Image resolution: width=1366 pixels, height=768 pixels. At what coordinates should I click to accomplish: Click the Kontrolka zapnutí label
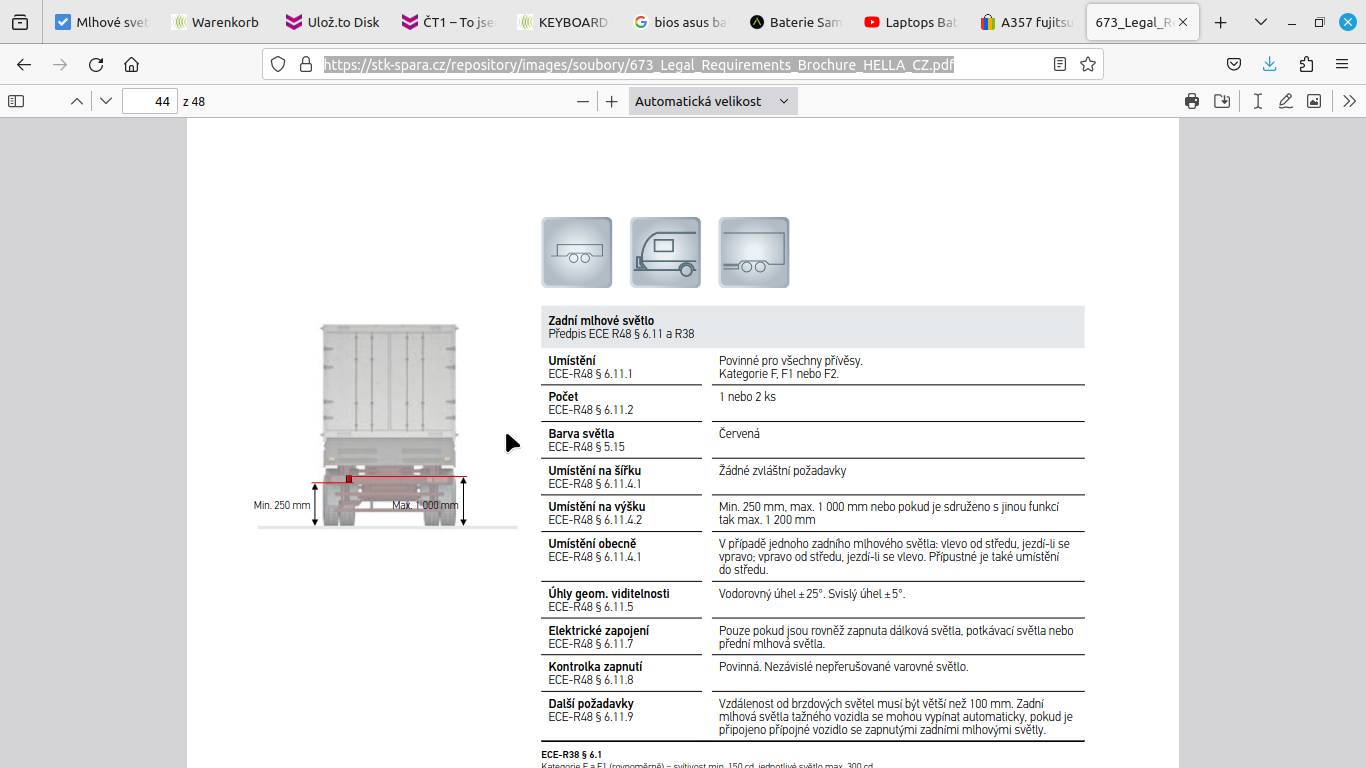(x=595, y=667)
